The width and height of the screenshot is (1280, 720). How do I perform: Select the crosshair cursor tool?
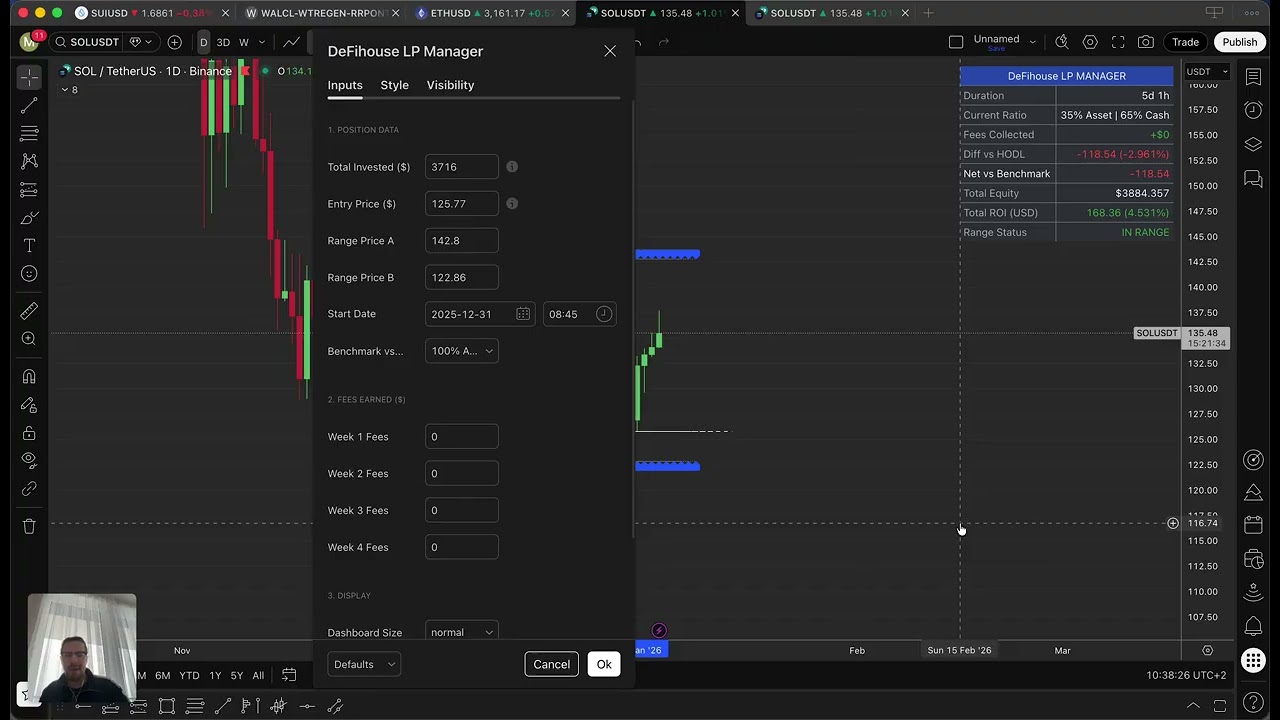[29, 77]
